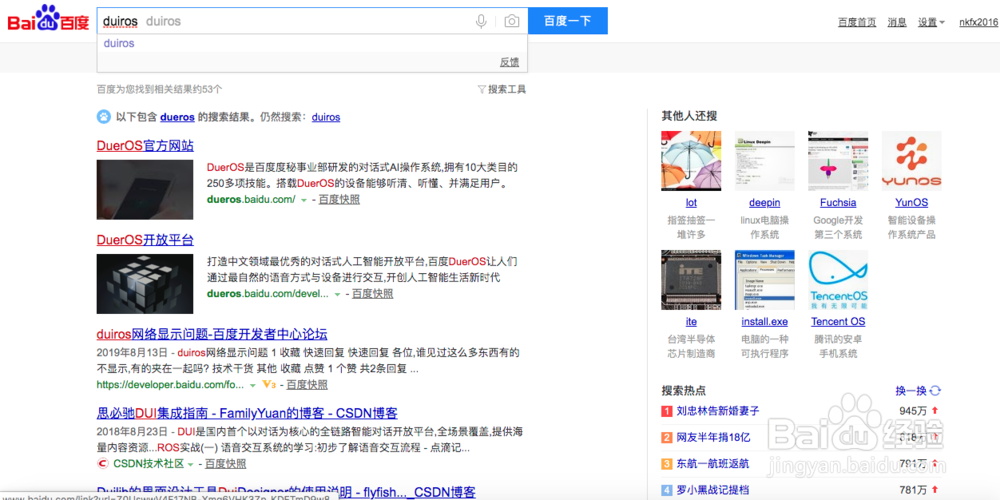Open the DuiDesigner CSDN博客 result

point(286,492)
